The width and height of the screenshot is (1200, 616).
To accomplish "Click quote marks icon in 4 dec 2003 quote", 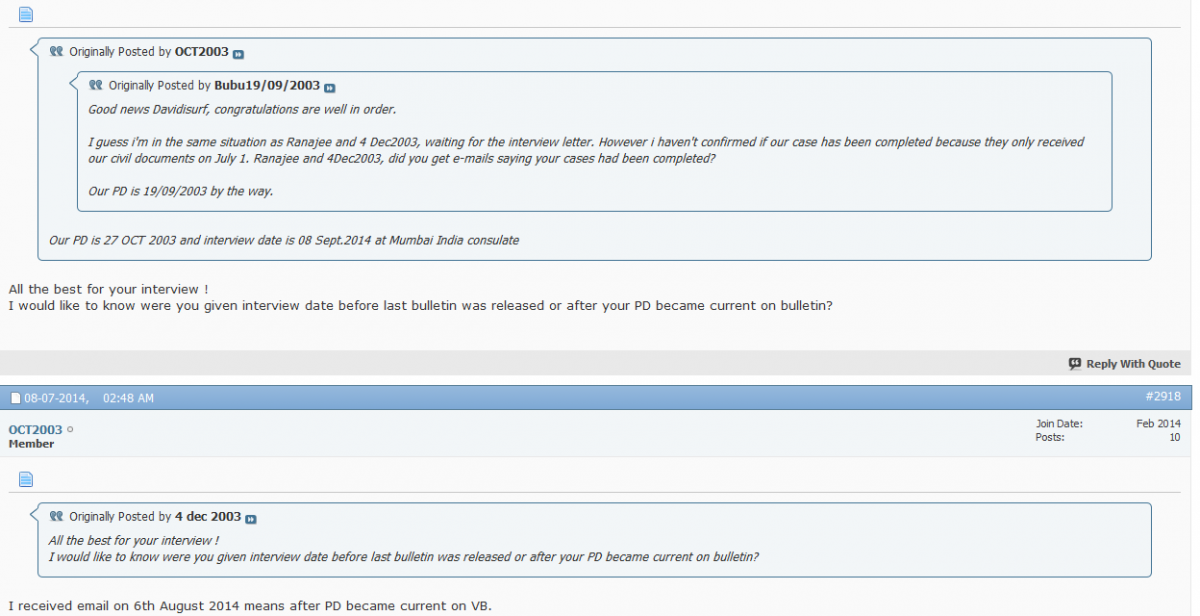I will (57, 516).
